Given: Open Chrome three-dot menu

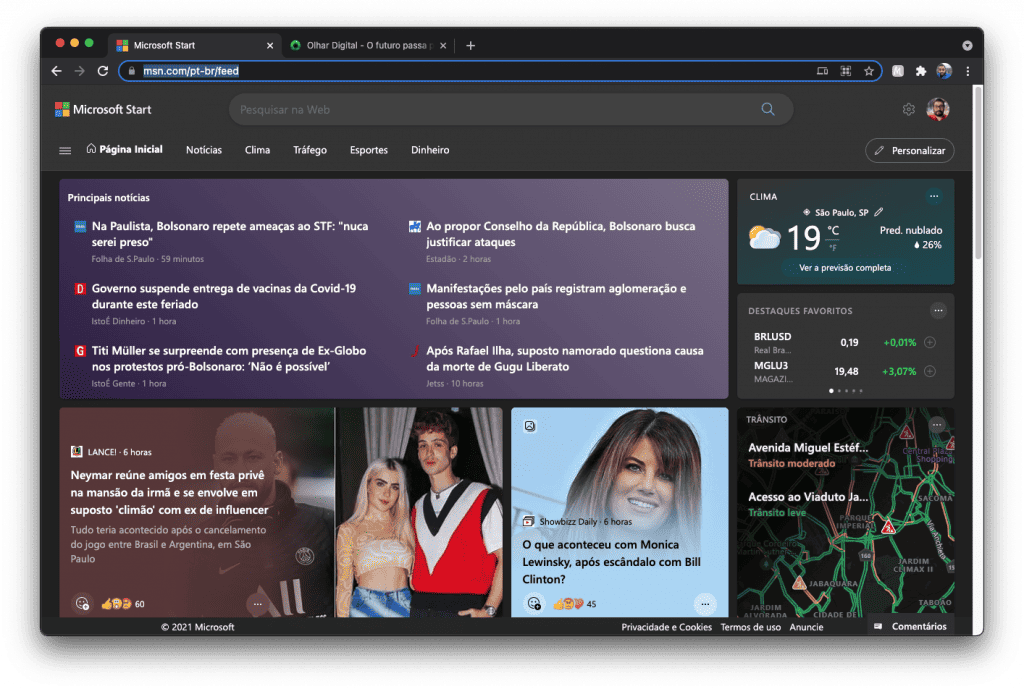Looking at the screenshot, I should point(968,71).
